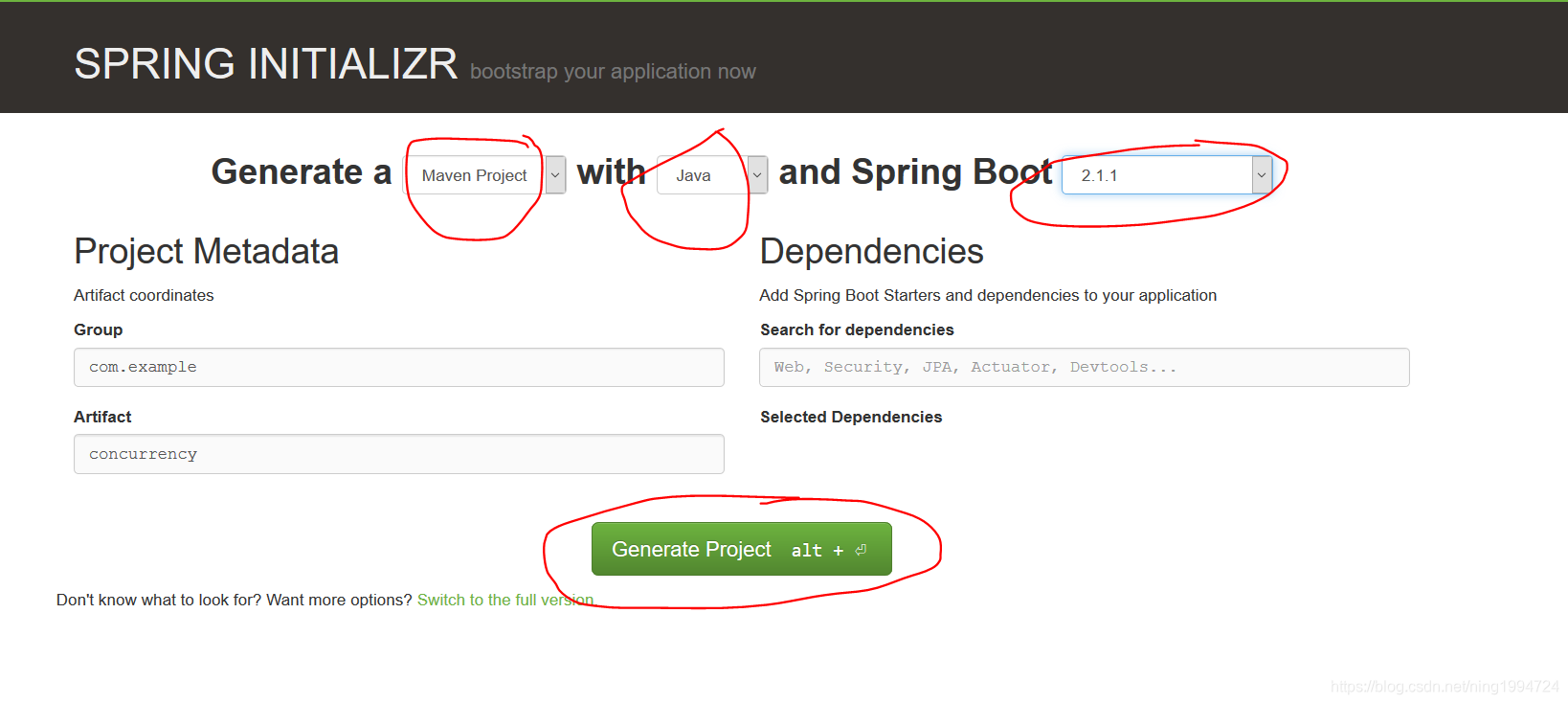Click the SPRING INITIALIZR title
This screenshot has width=1568, height=704.
[x=266, y=64]
